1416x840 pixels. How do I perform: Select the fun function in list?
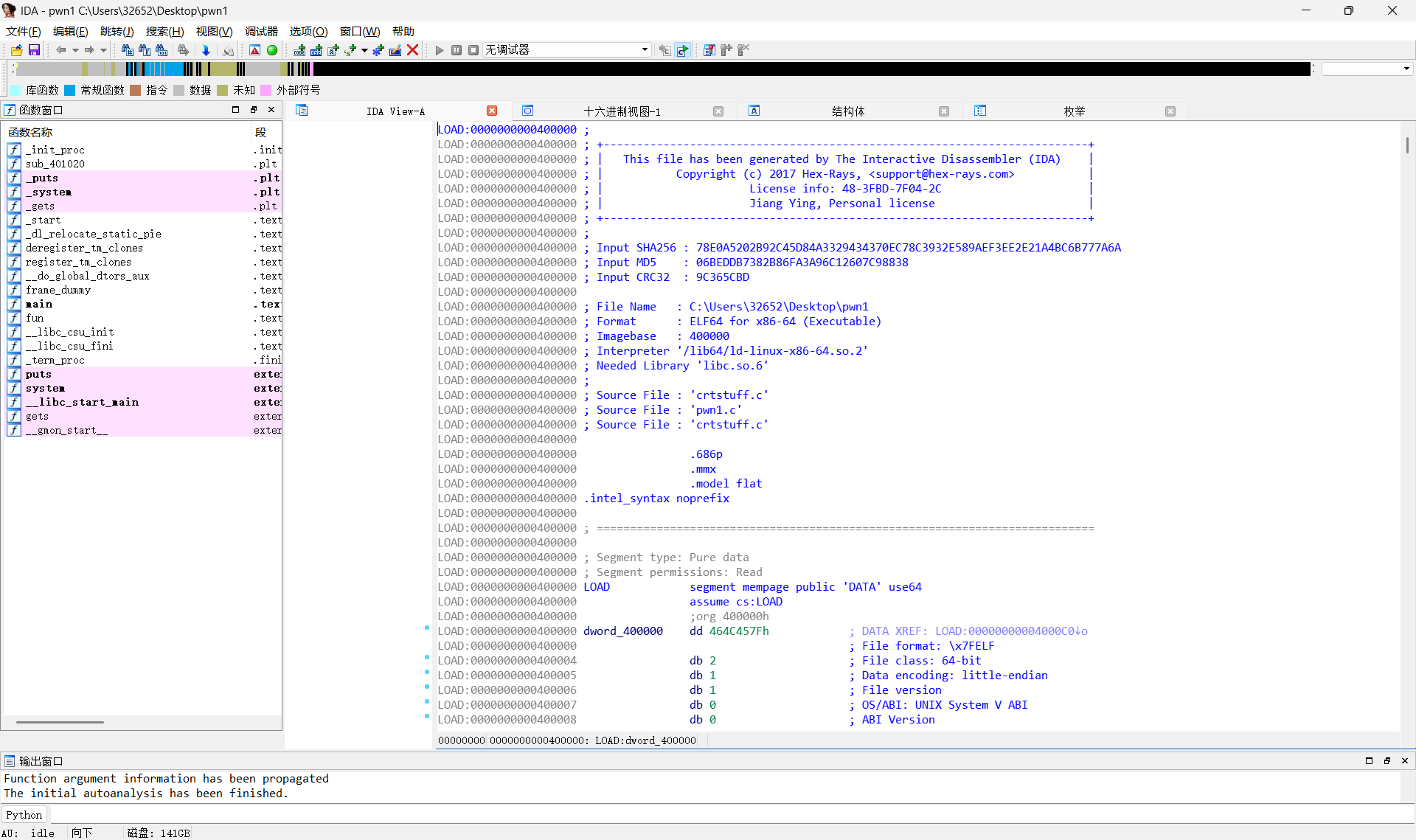point(144,318)
